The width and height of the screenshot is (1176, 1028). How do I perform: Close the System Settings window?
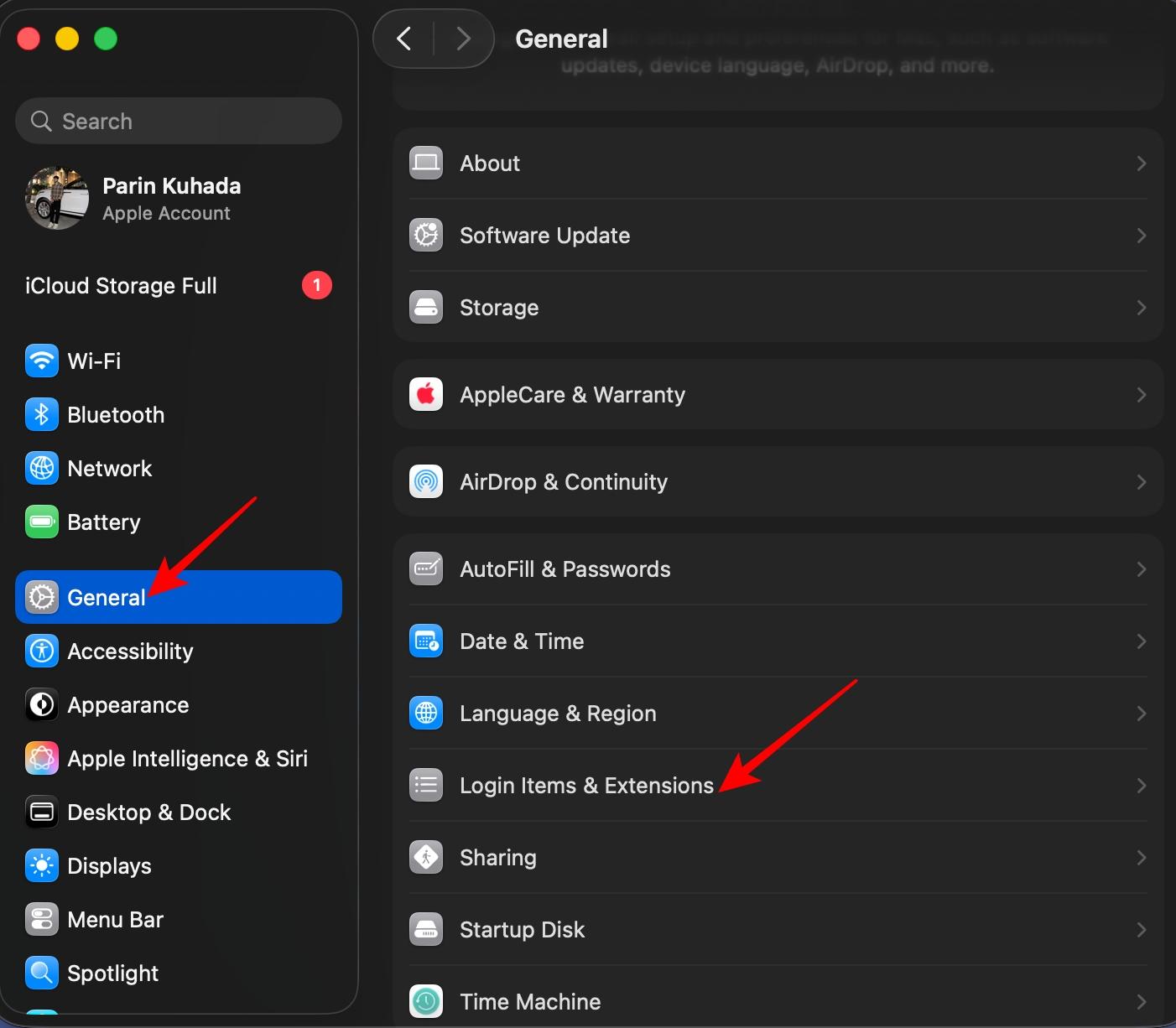(29, 39)
